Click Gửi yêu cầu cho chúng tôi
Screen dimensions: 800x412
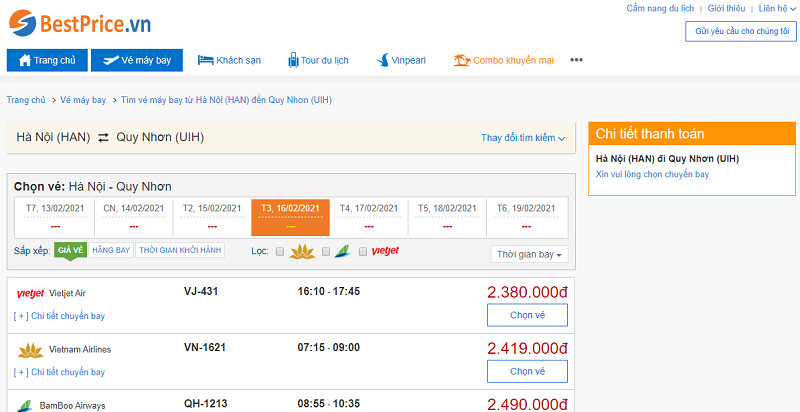(742, 31)
